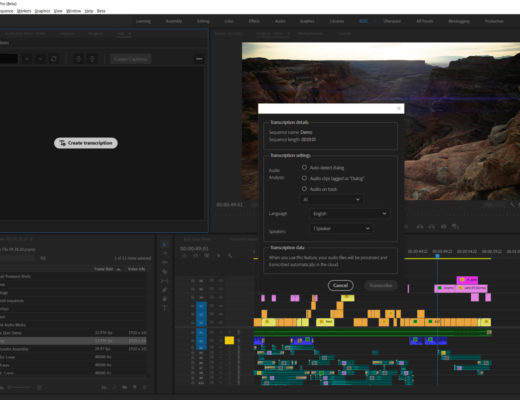The image size is (520, 400).
Task: Click the Transcribe button in dialog
Action: (381, 285)
